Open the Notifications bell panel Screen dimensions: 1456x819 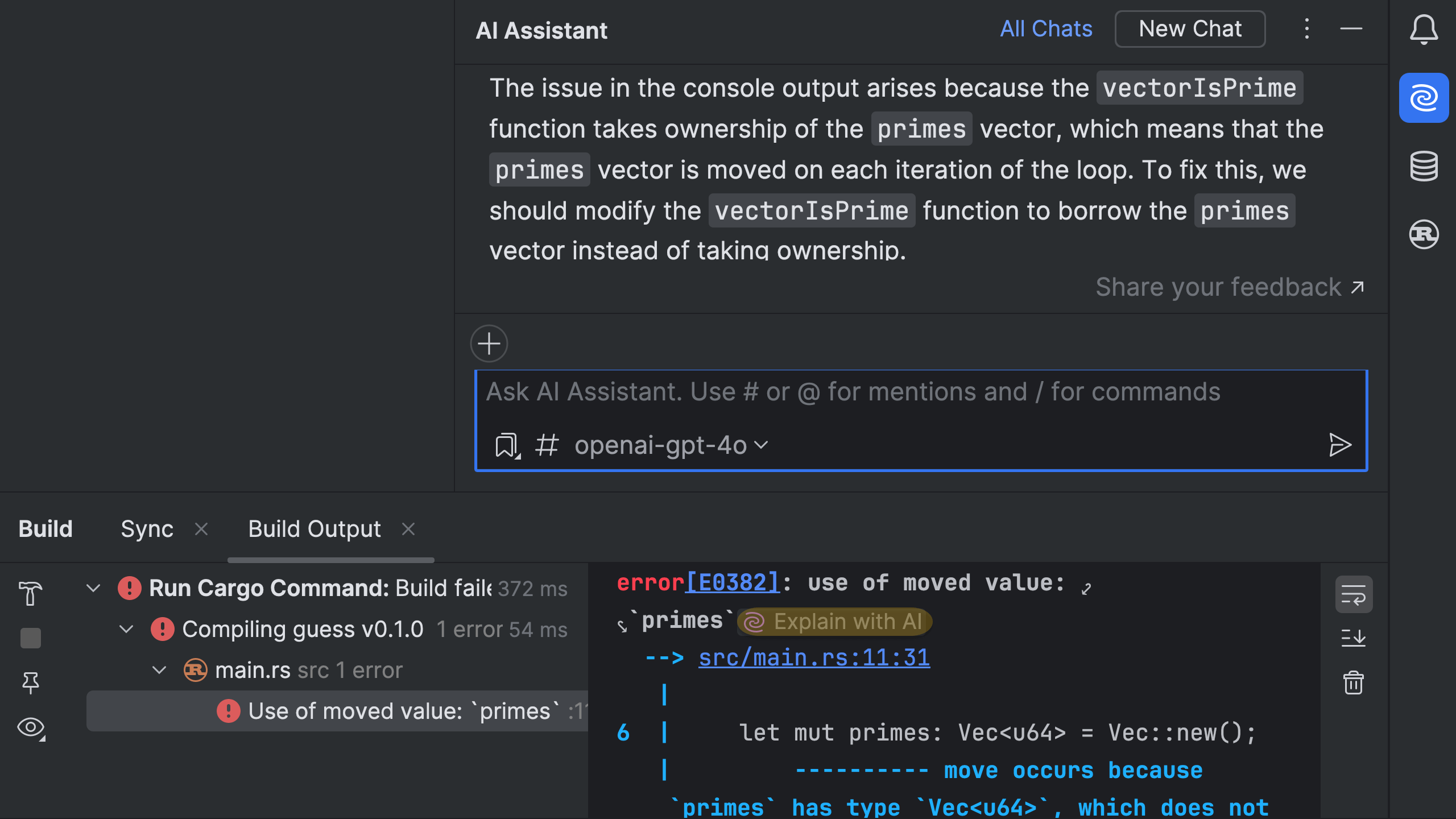tap(1424, 29)
